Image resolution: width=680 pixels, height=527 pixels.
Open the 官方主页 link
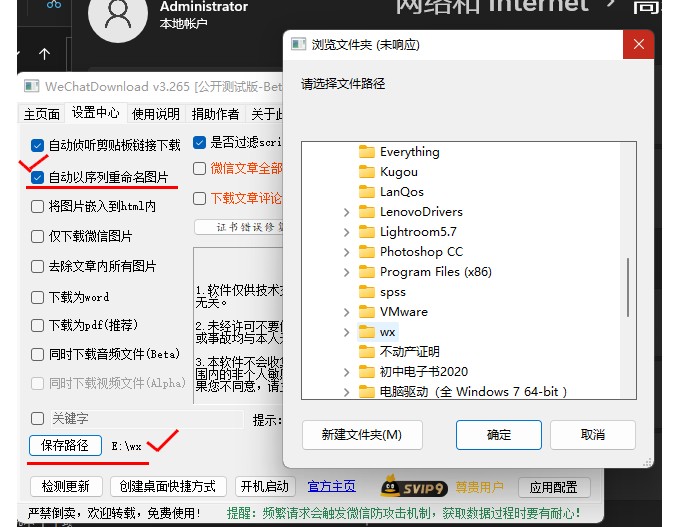[x=331, y=487]
